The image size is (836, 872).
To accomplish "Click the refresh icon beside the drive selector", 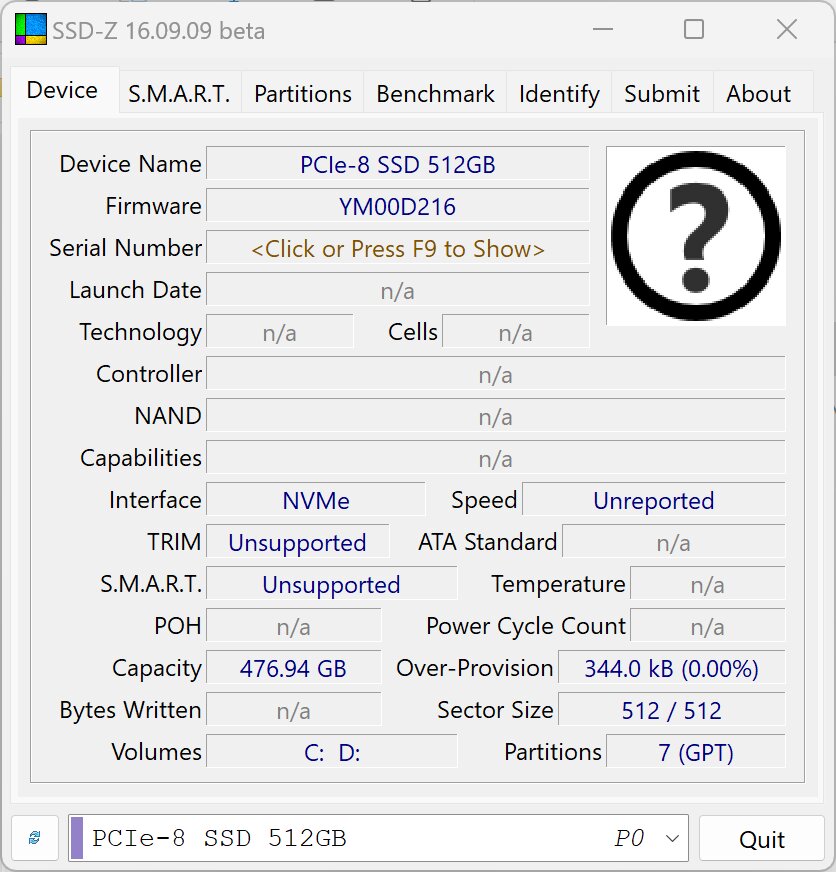I will (34, 838).
